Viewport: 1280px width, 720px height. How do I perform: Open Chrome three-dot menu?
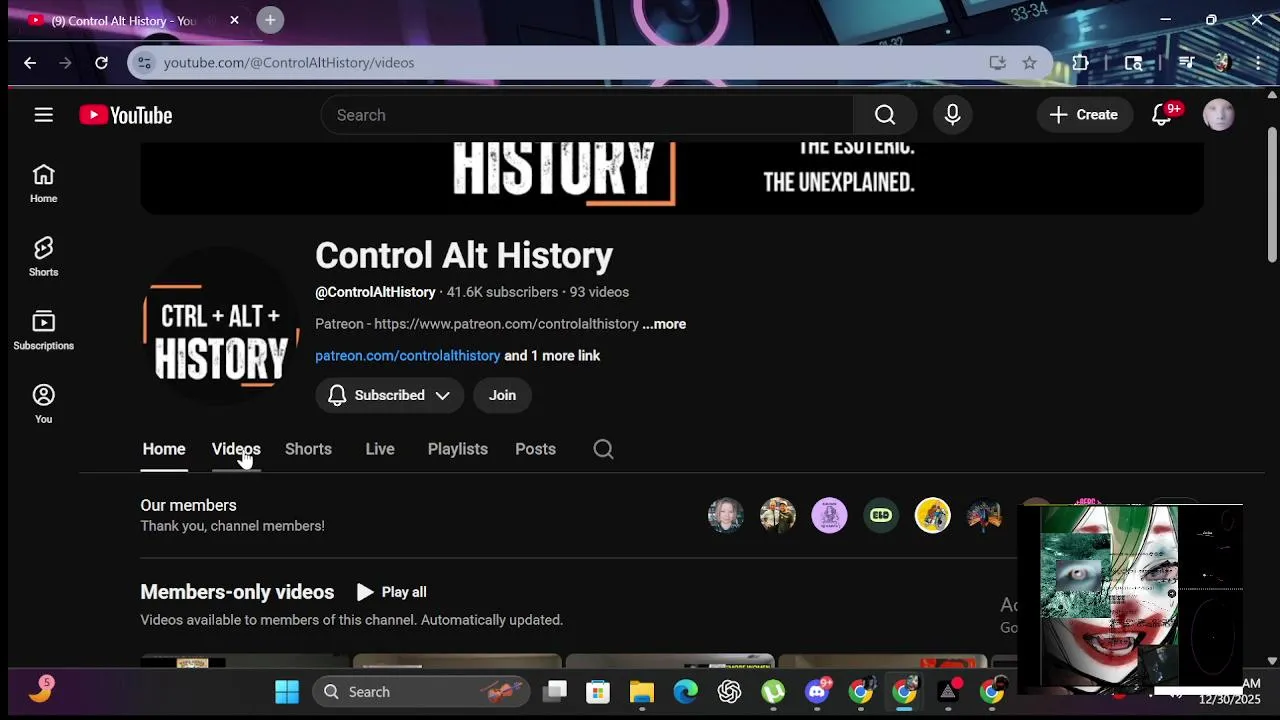click(1258, 62)
